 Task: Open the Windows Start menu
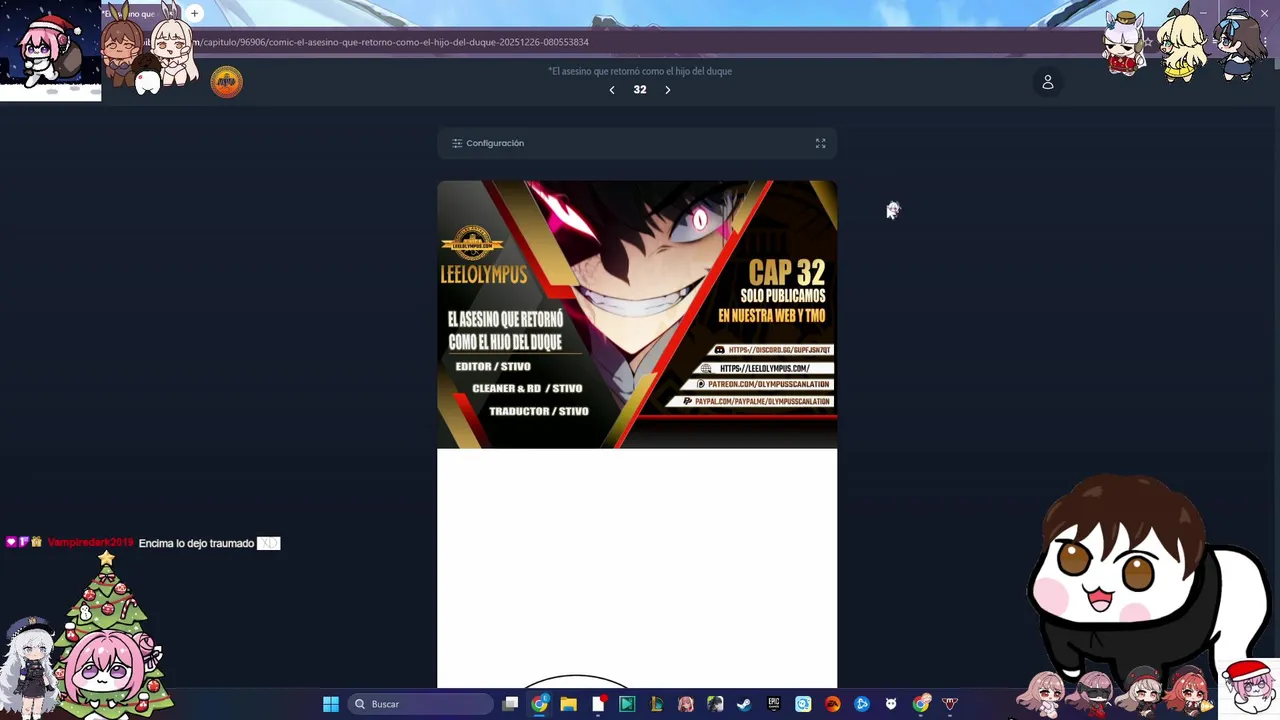pyautogui.click(x=331, y=704)
